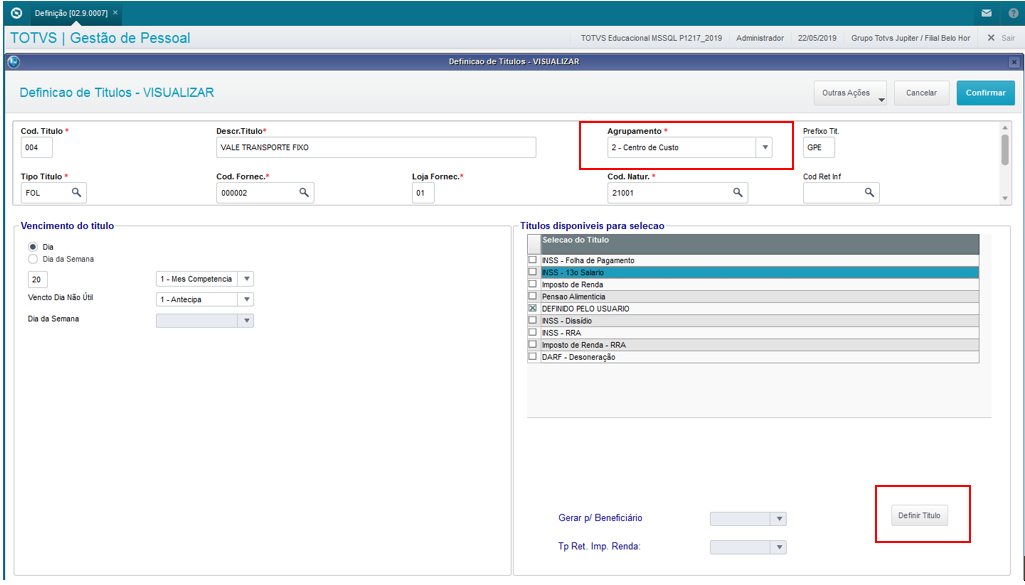Image resolution: width=1025 pixels, height=585 pixels.
Task: Click the Administrador user label
Action: 760,38
